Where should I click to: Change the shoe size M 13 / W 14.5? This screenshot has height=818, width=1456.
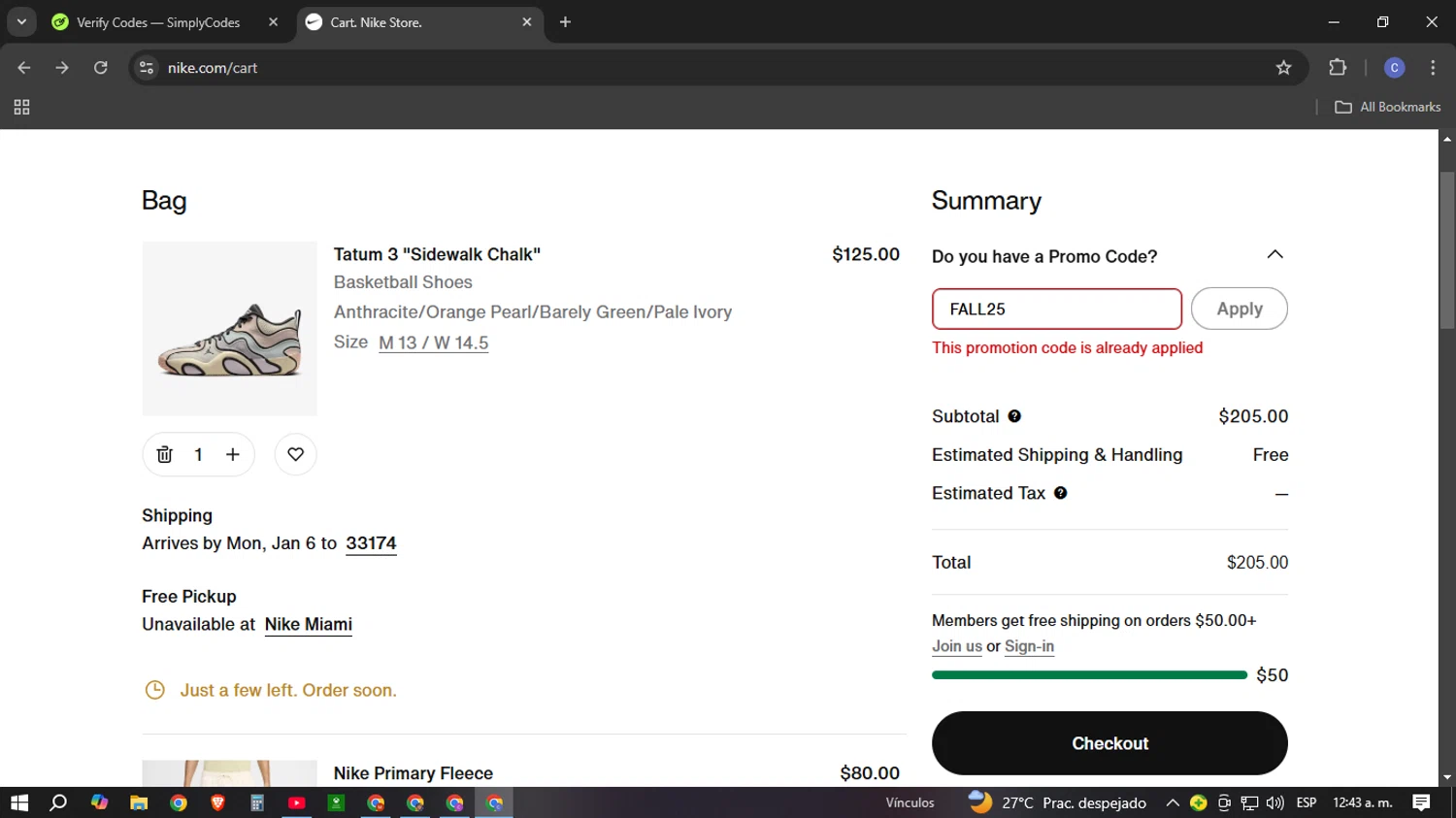click(433, 343)
